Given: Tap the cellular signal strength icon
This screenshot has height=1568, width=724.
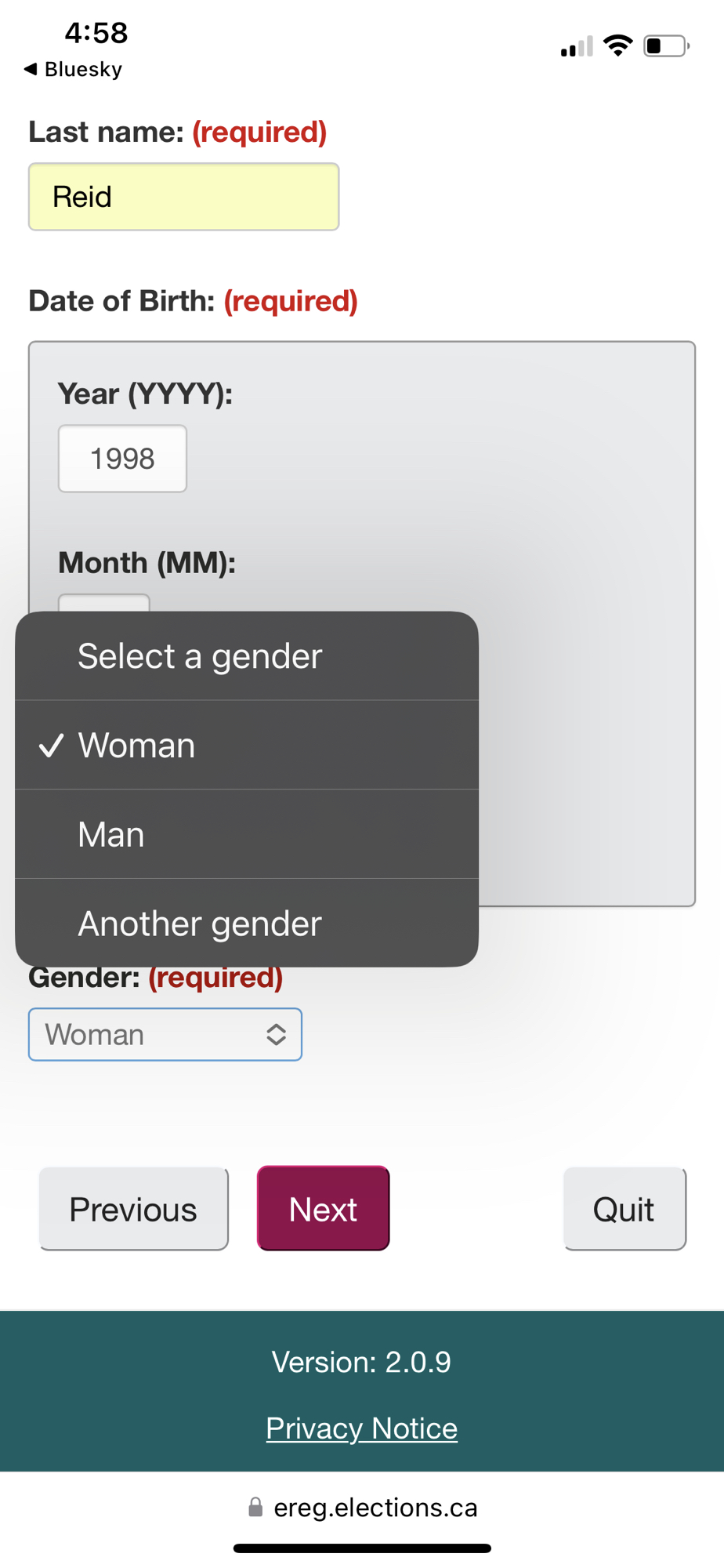Looking at the screenshot, I should [x=577, y=47].
